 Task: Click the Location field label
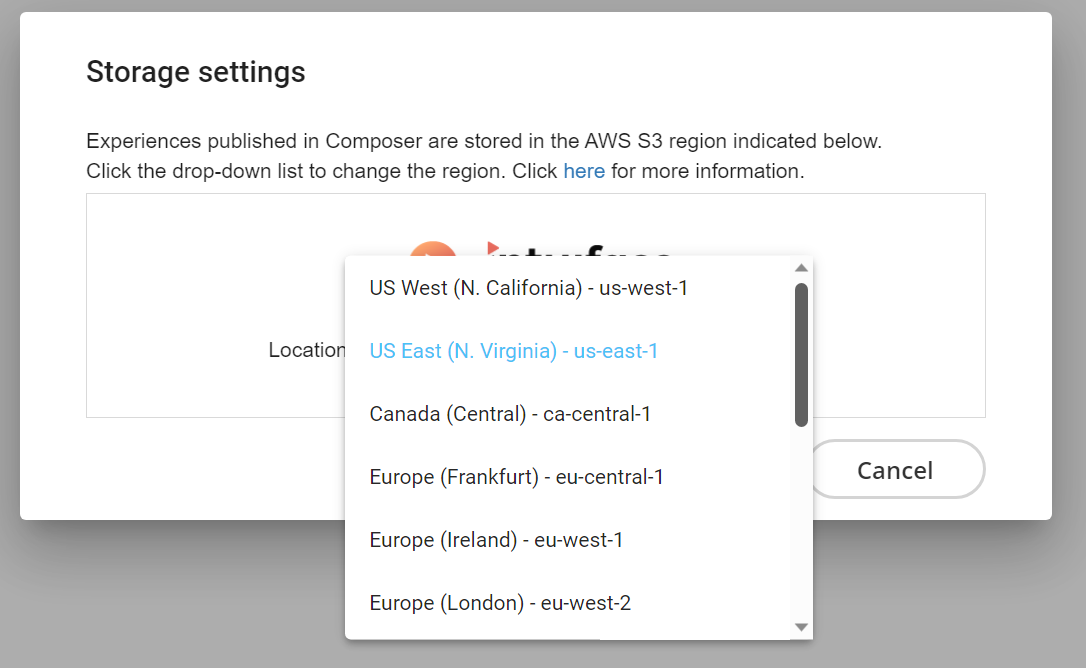click(x=307, y=350)
